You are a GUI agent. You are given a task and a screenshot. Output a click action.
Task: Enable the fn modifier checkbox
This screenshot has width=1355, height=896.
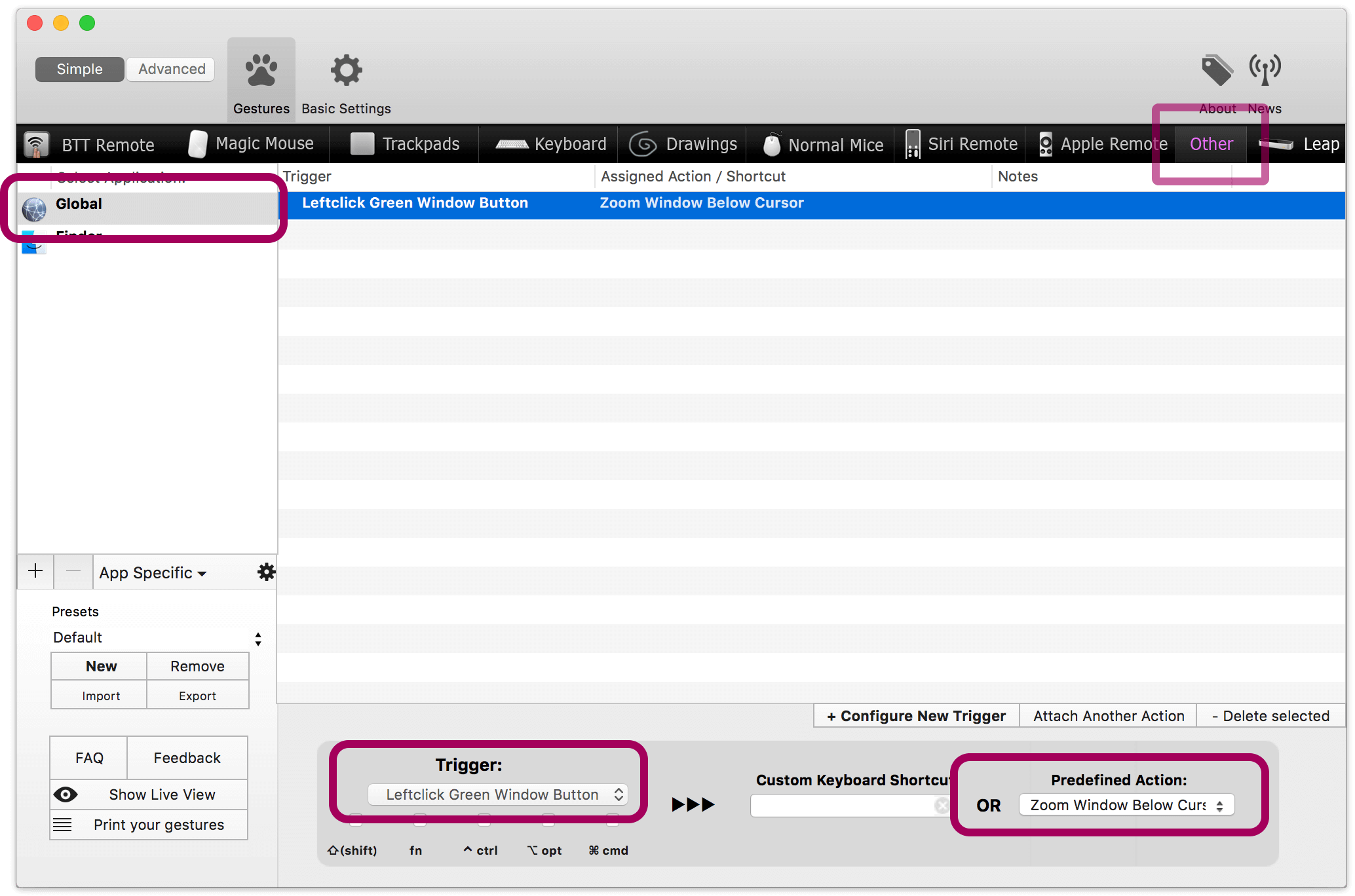pos(420,819)
